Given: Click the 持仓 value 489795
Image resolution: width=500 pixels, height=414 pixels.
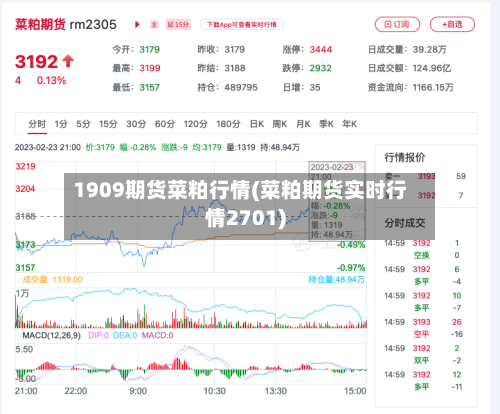Looking at the screenshot, I should point(241,87).
